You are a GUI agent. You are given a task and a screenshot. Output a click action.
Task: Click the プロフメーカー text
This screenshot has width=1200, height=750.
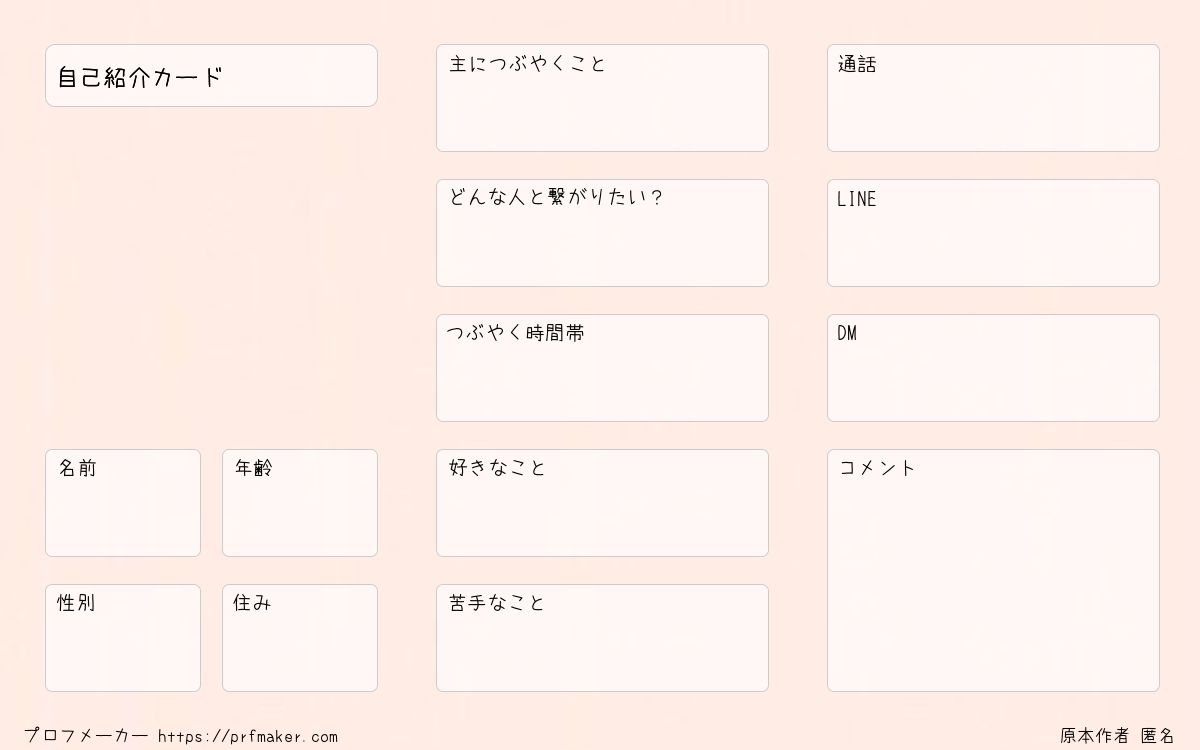pyautogui.click(x=86, y=736)
